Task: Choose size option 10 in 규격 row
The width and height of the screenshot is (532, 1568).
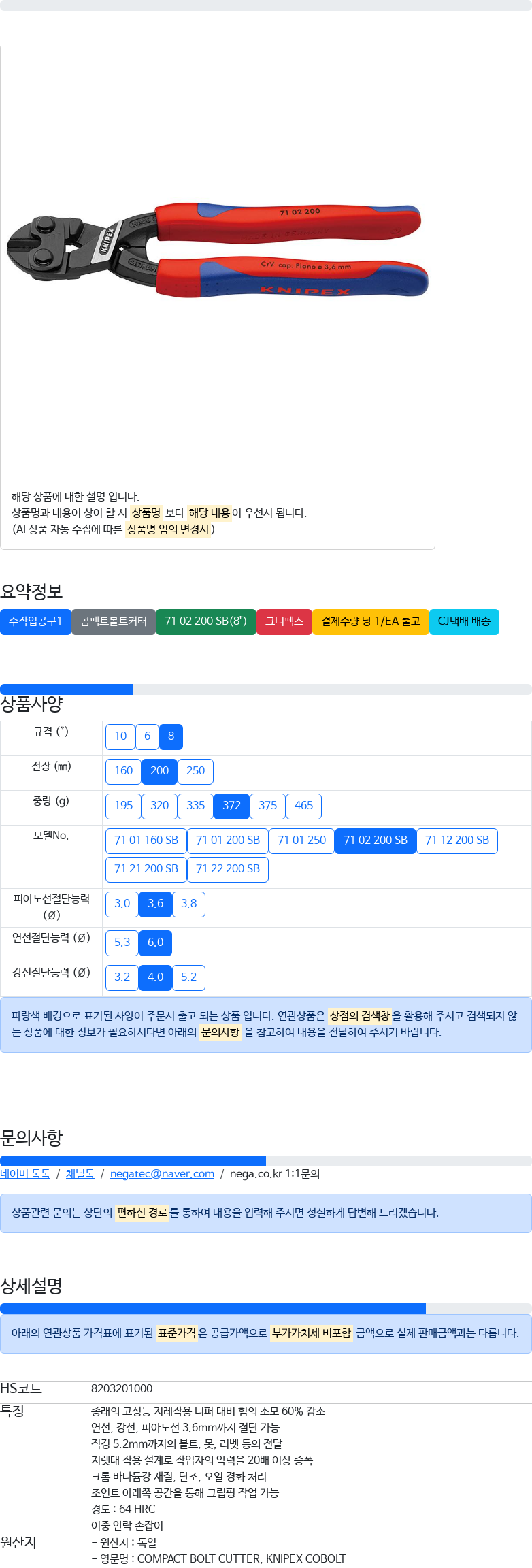Action: pyautogui.click(x=120, y=736)
